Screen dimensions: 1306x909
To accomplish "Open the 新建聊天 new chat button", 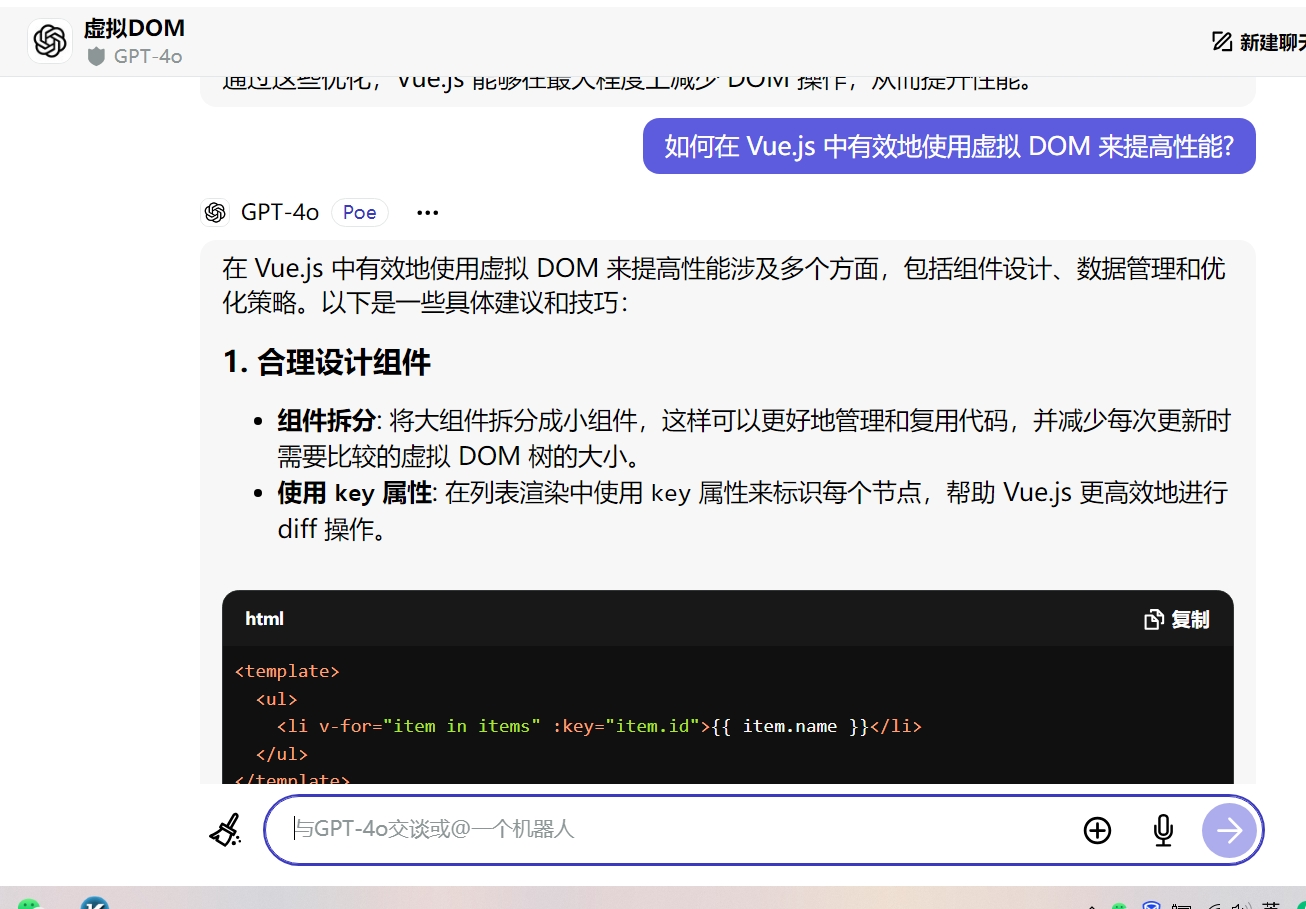I will [1260, 42].
